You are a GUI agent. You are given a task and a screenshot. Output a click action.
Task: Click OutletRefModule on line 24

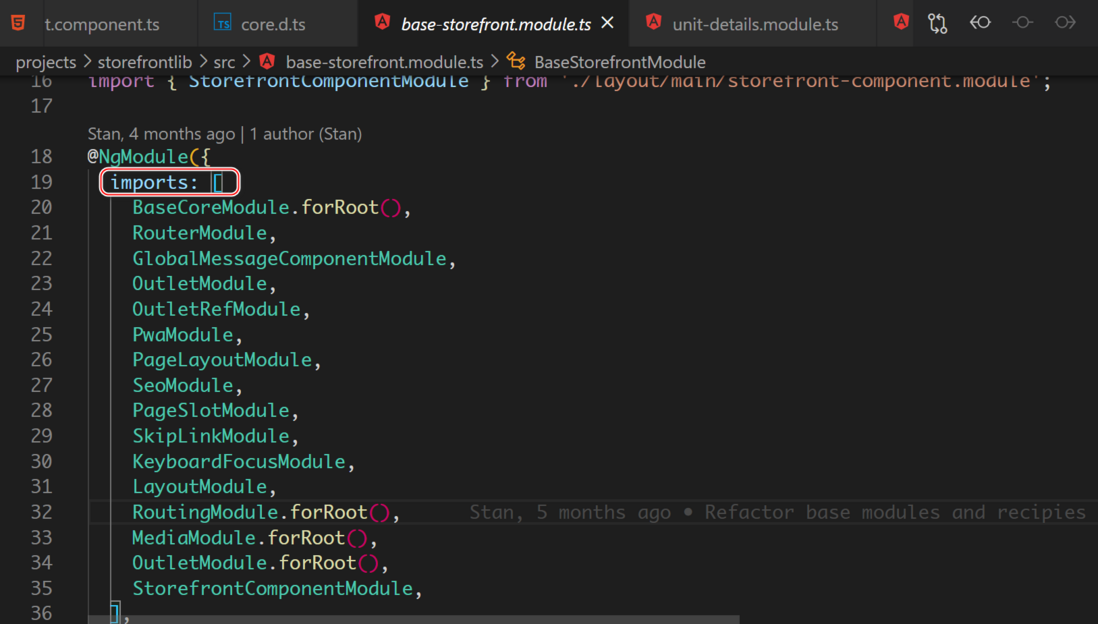click(216, 309)
